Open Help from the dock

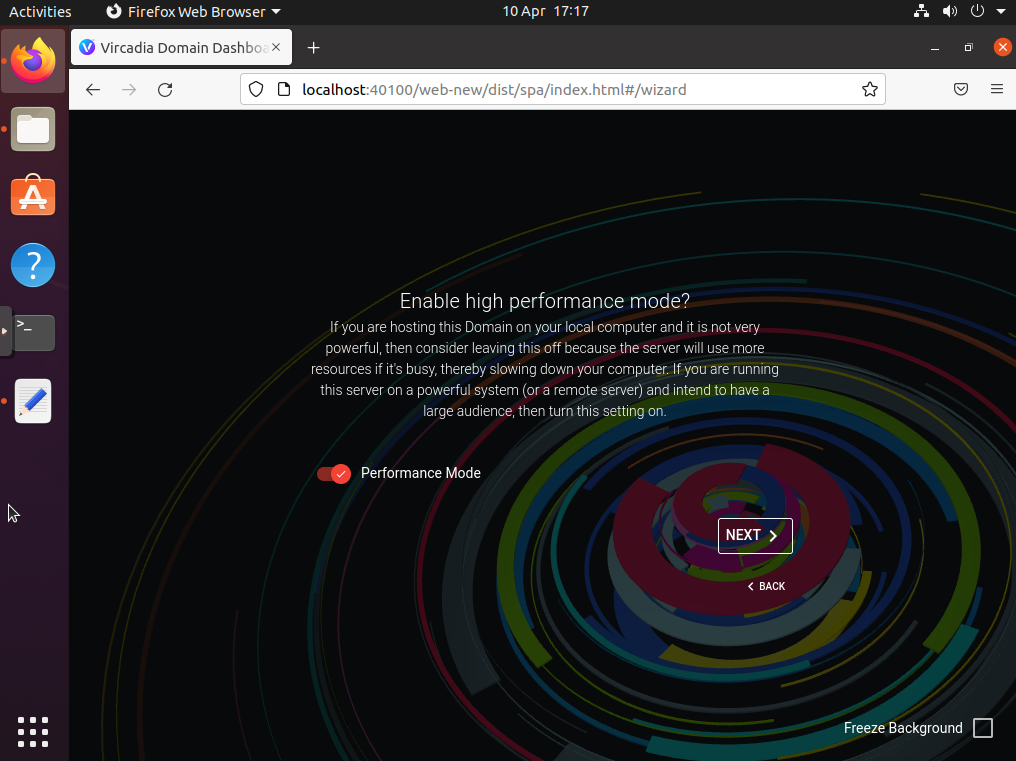click(x=33, y=265)
